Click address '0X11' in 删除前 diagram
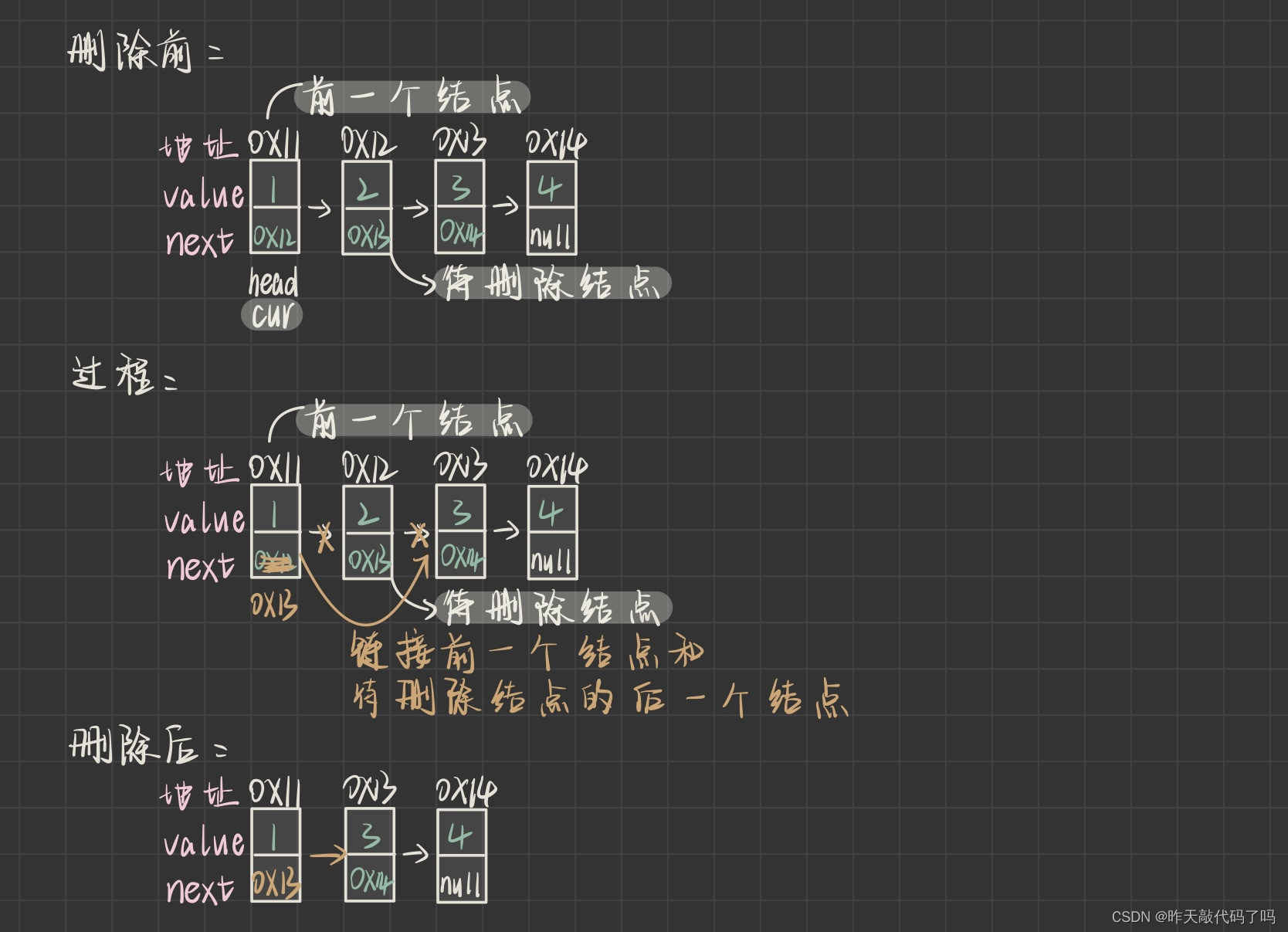1288x932 pixels. pyautogui.click(x=274, y=144)
